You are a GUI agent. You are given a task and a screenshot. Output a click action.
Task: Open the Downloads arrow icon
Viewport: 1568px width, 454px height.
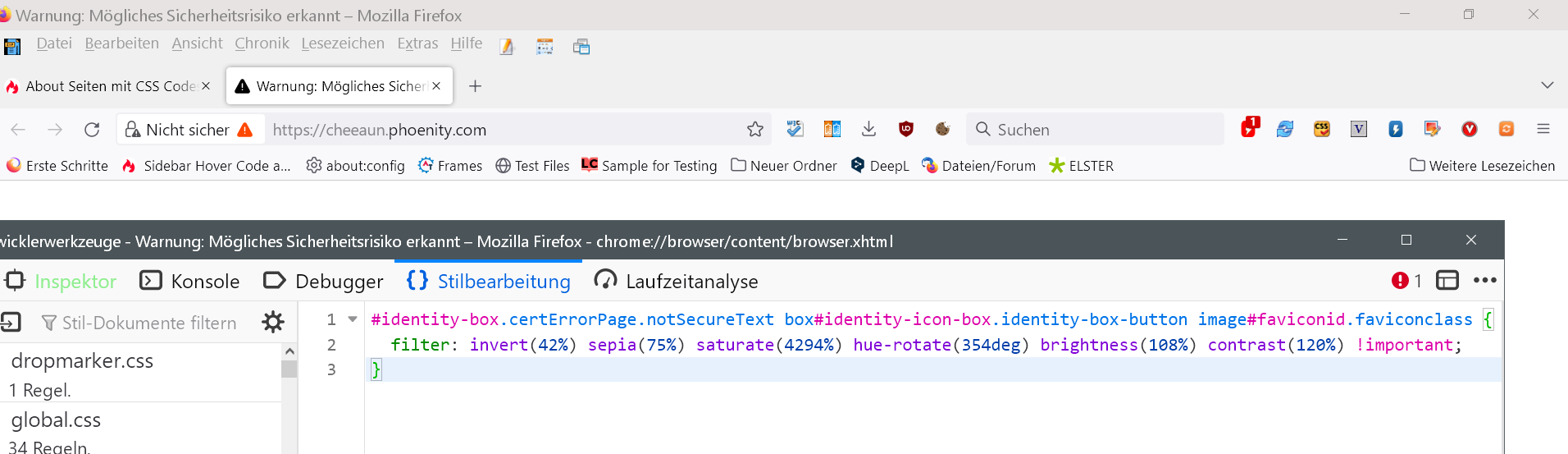pyautogui.click(x=868, y=129)
